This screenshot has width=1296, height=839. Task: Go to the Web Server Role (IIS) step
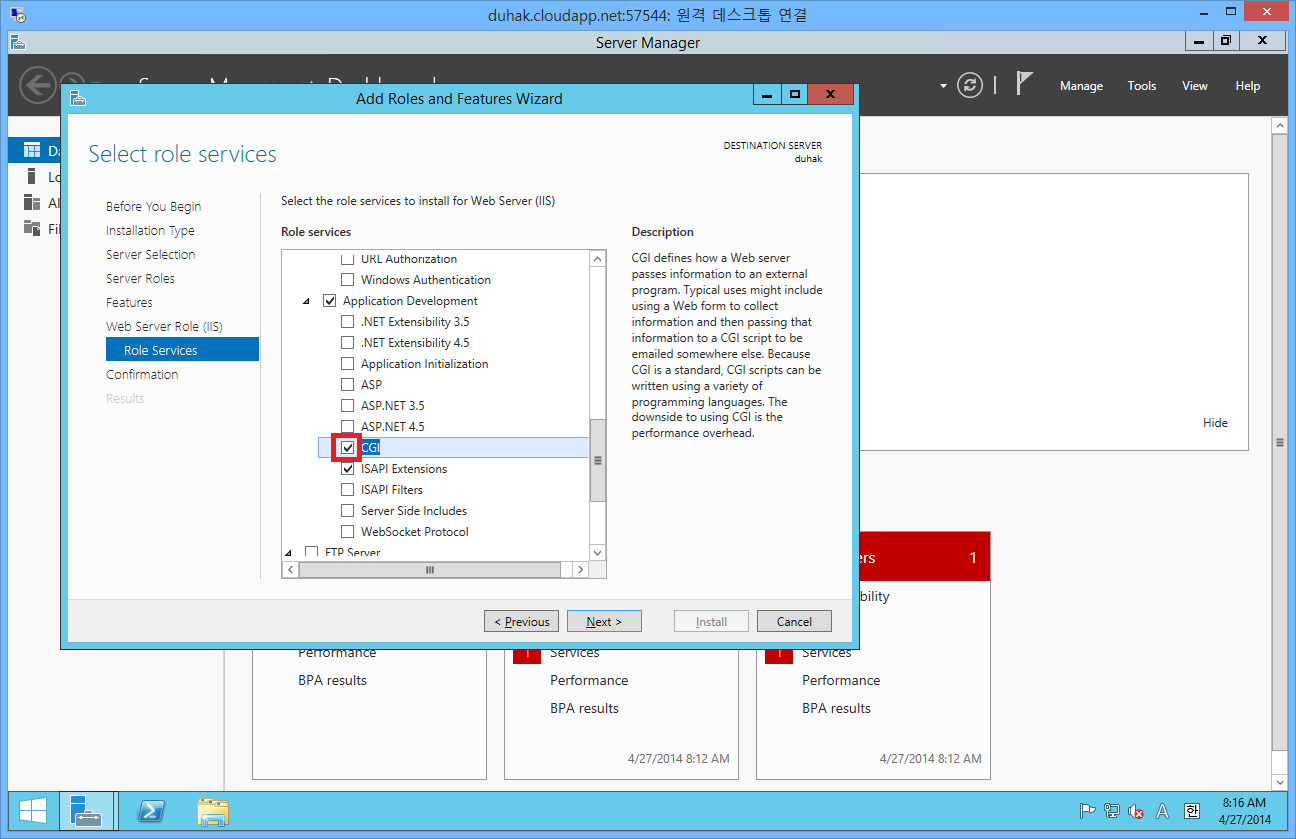pyautogui.click(x=164, y=327)
